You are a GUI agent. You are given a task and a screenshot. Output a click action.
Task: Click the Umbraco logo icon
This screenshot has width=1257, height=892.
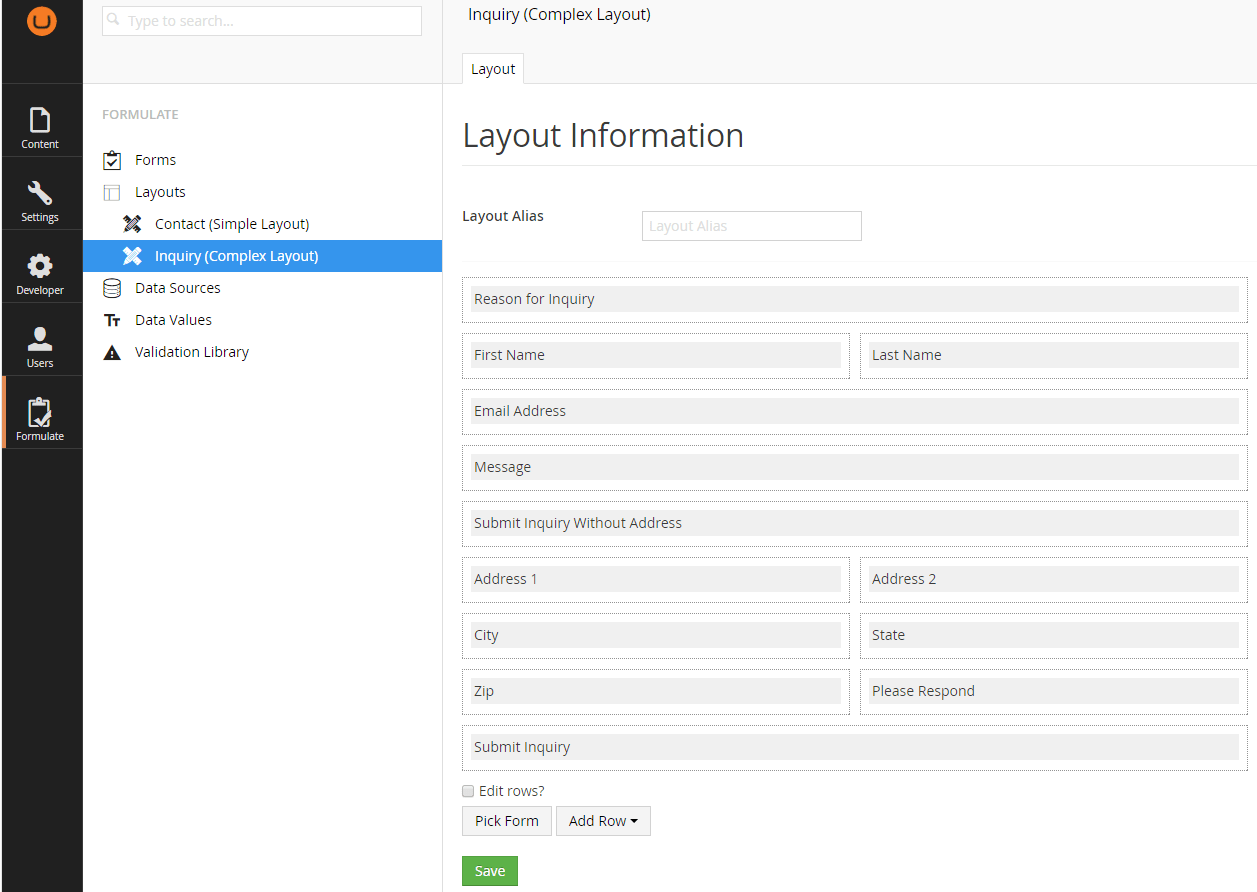point(41,21)
